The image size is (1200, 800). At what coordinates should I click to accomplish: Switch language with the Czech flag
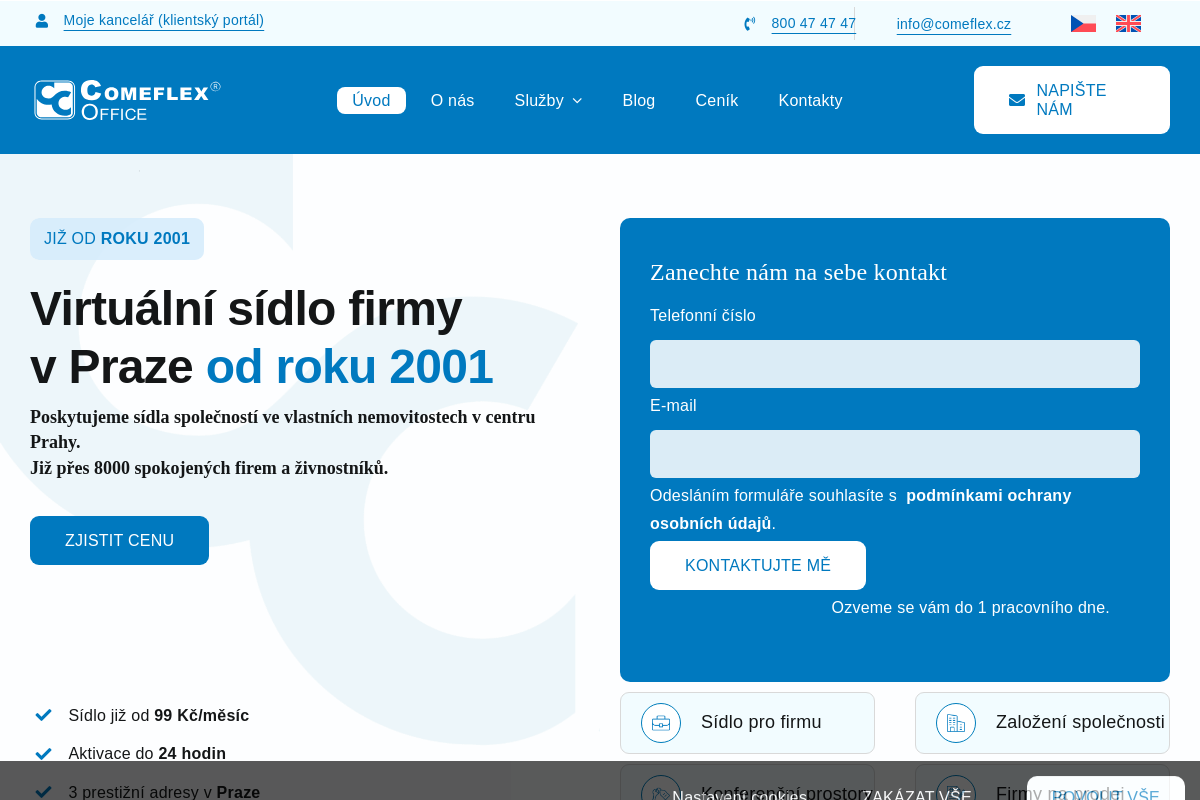(1083, 23)
